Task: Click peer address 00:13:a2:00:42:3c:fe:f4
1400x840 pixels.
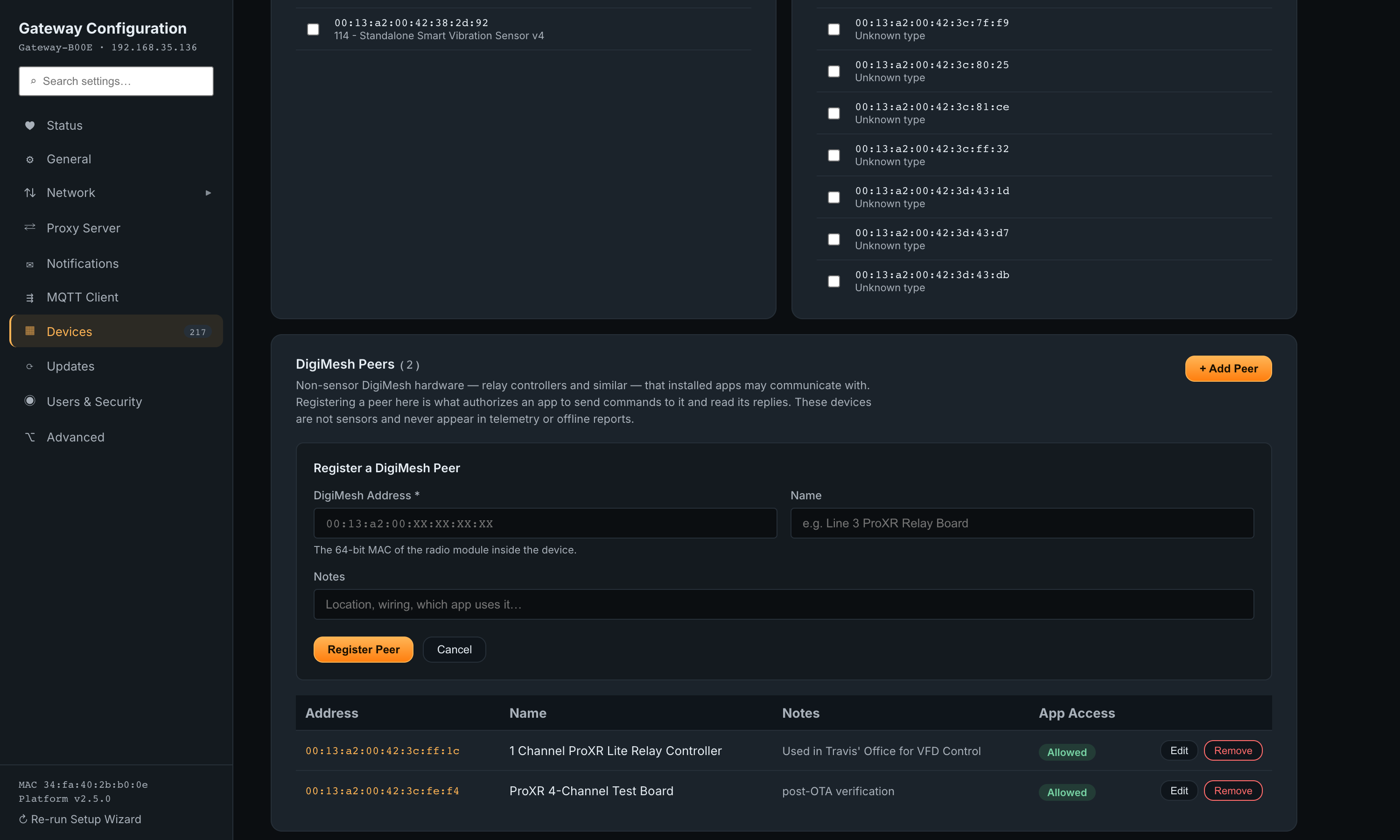Action: click(382, 791)
